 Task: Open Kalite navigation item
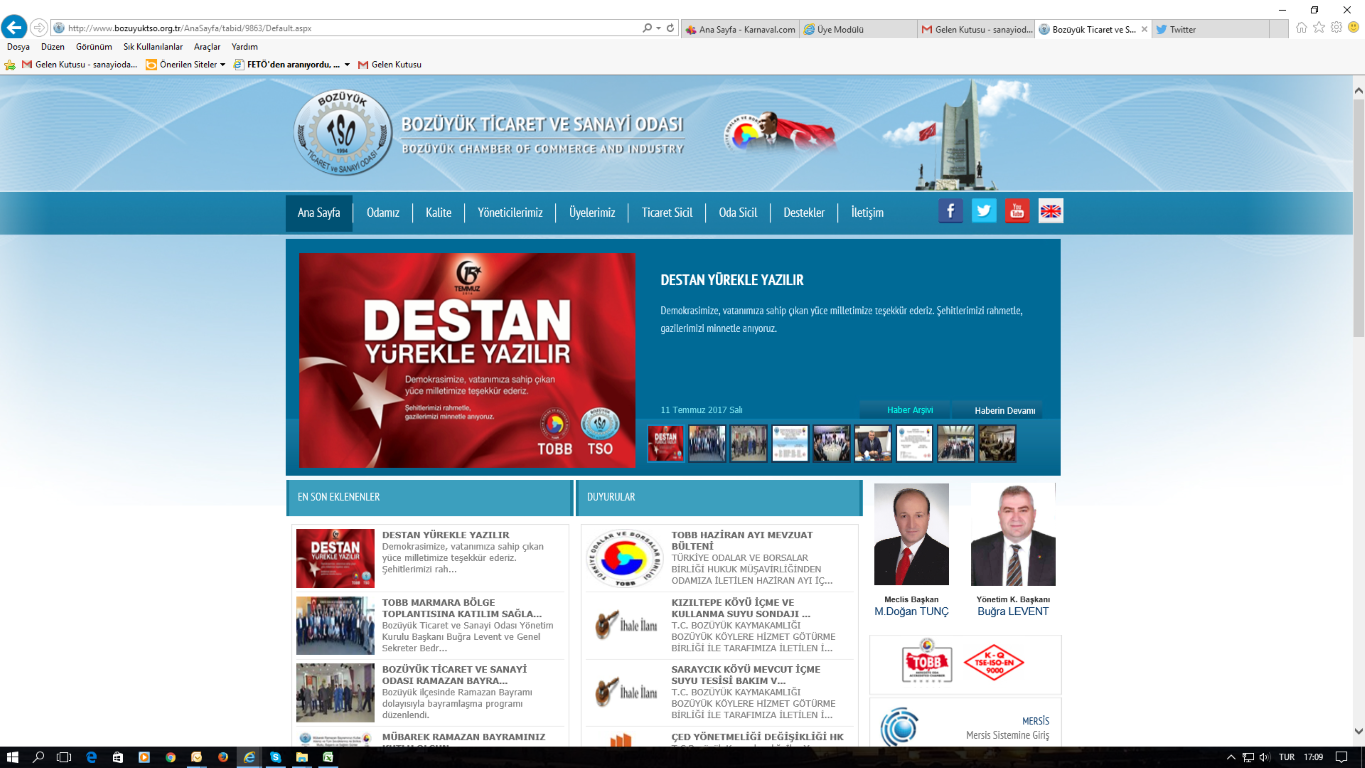(x=438, y=213)
